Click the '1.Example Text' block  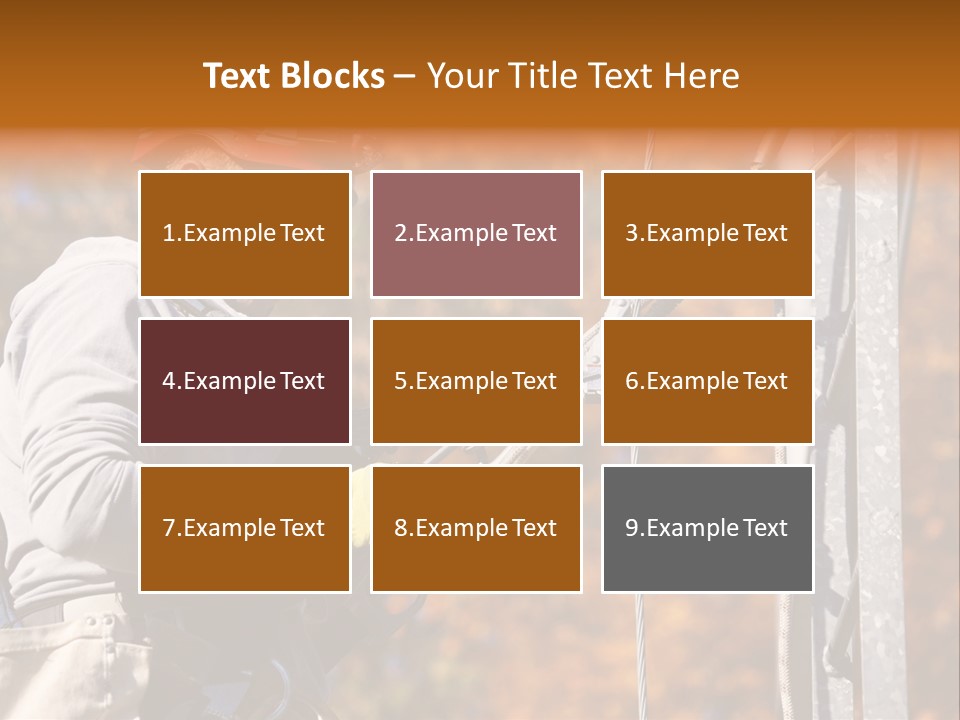coord(245,234)
